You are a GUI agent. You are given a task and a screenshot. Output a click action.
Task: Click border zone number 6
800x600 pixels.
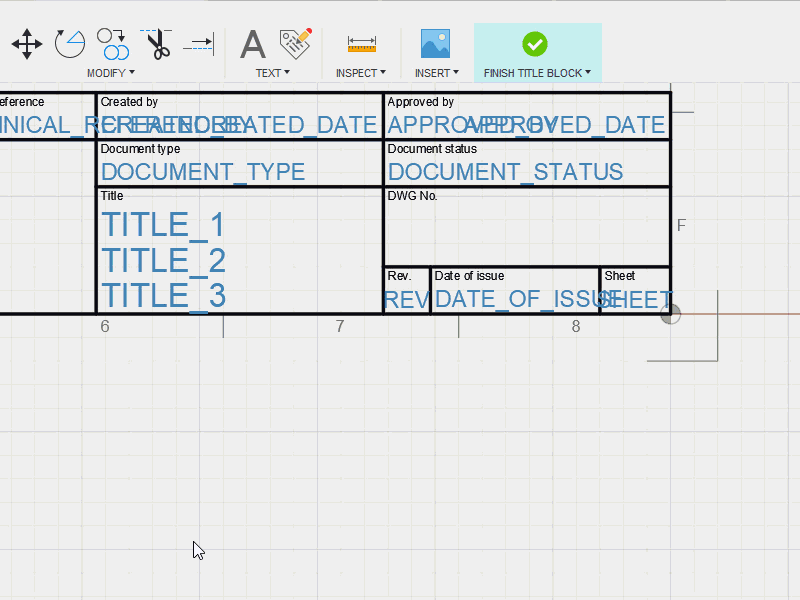click(x=105, y=326)
